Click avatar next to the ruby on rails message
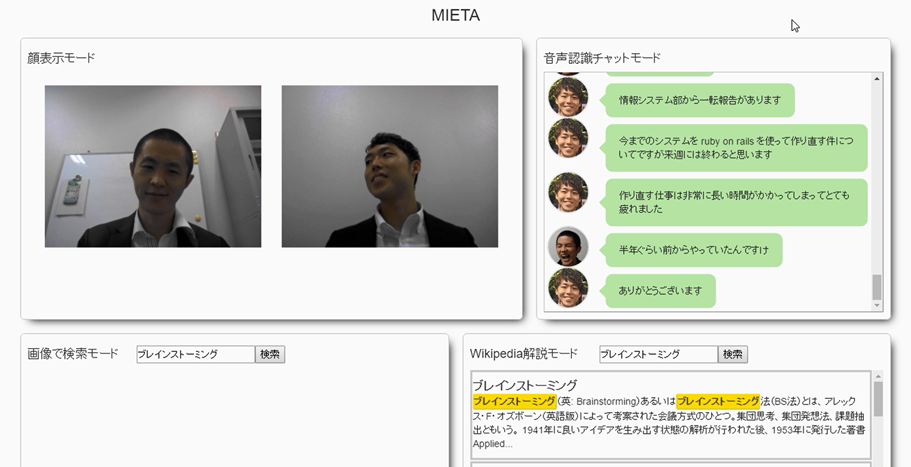The height and width of the screenshot is (467, 911). click(x=568, y=138)
